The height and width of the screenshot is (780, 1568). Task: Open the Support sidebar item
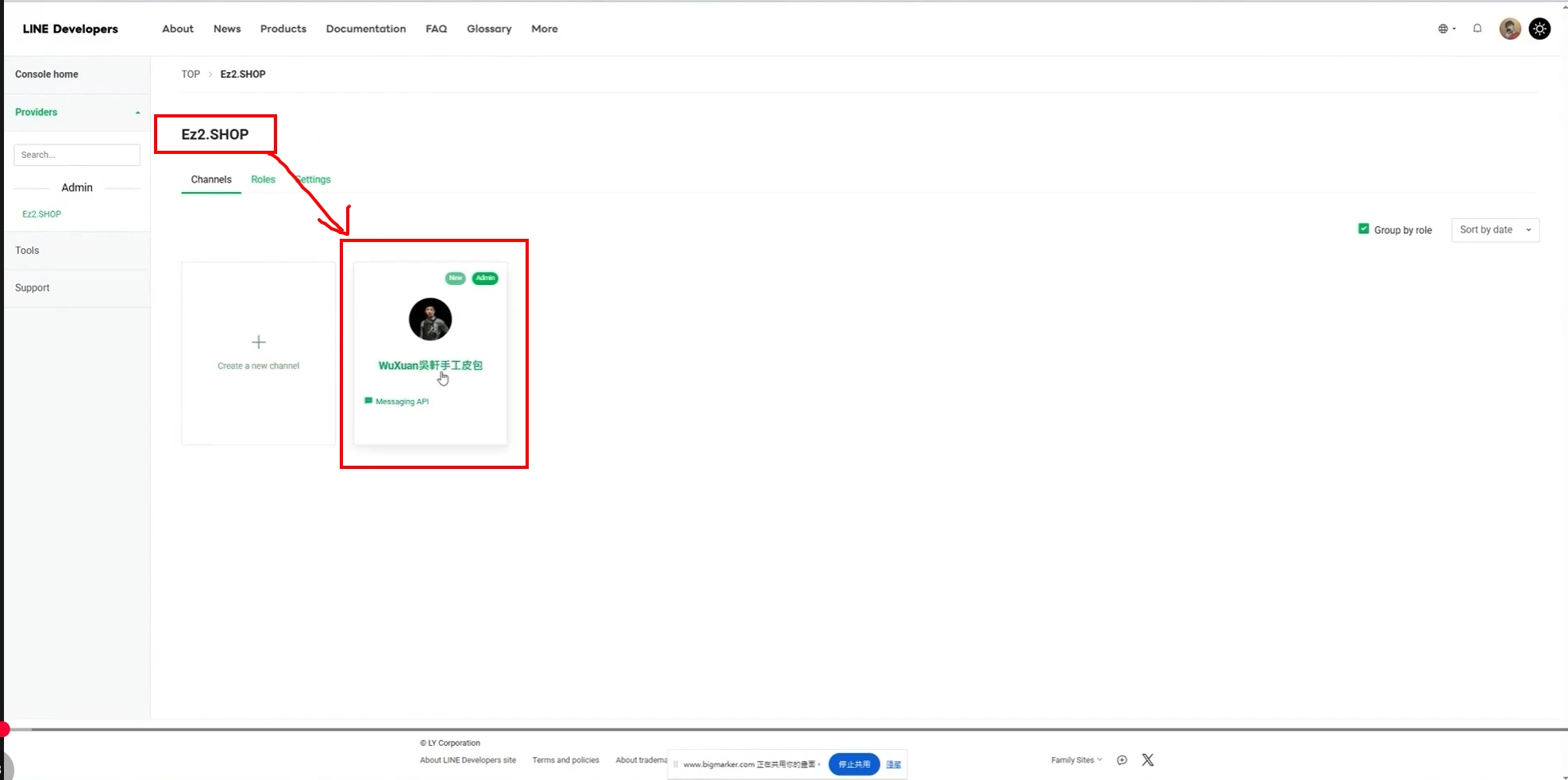(32, 287)
